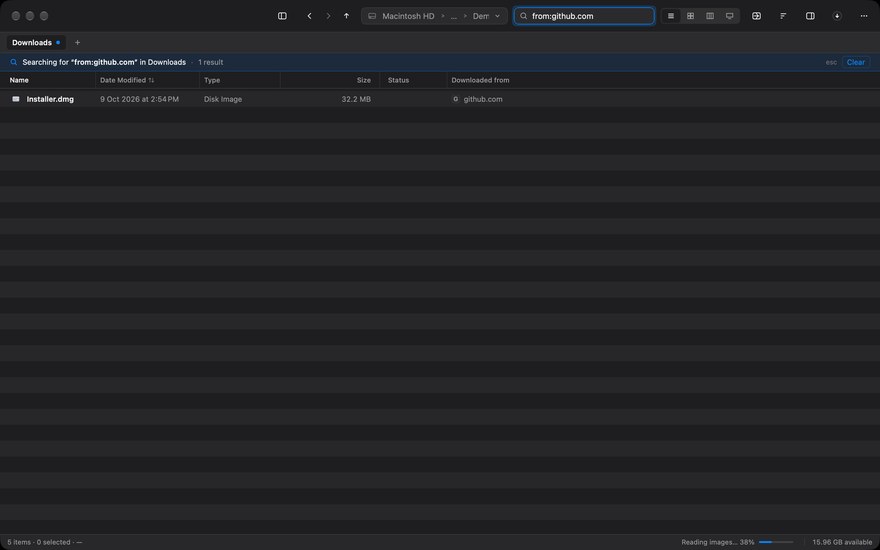The height and width of the screenshot is (550, 880).
Task: Click the search icon in results banner
Action: pyautogui.click(x=14, y=62)
